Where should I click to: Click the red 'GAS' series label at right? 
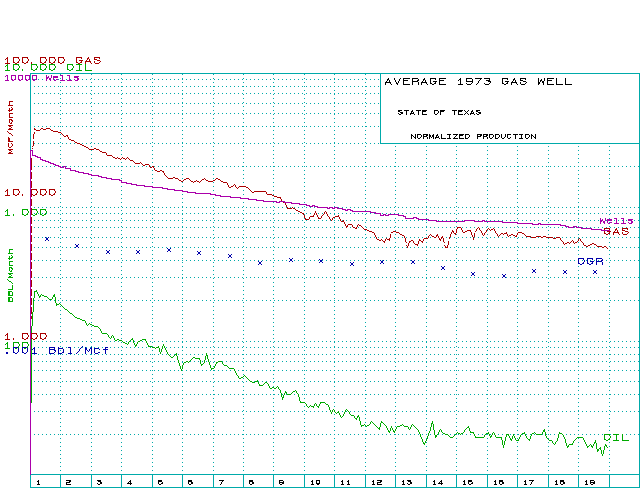(615, 231)
